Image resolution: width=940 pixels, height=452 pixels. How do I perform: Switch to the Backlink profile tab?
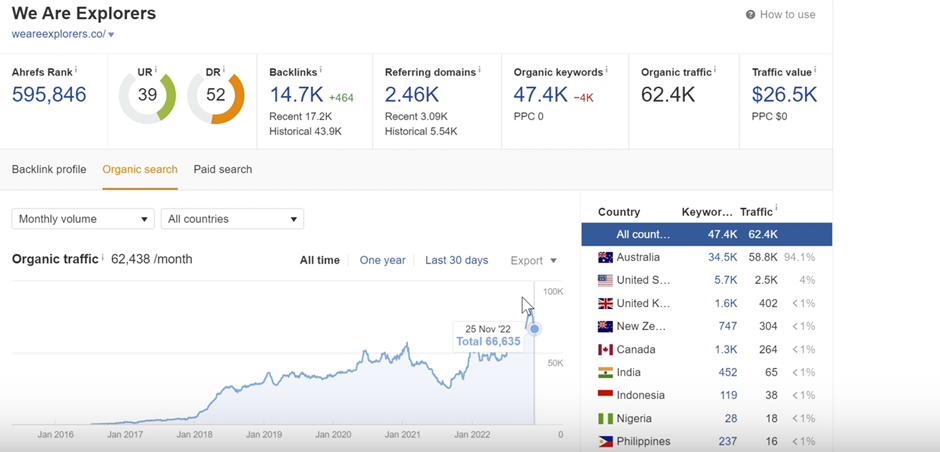pos(49,170)
